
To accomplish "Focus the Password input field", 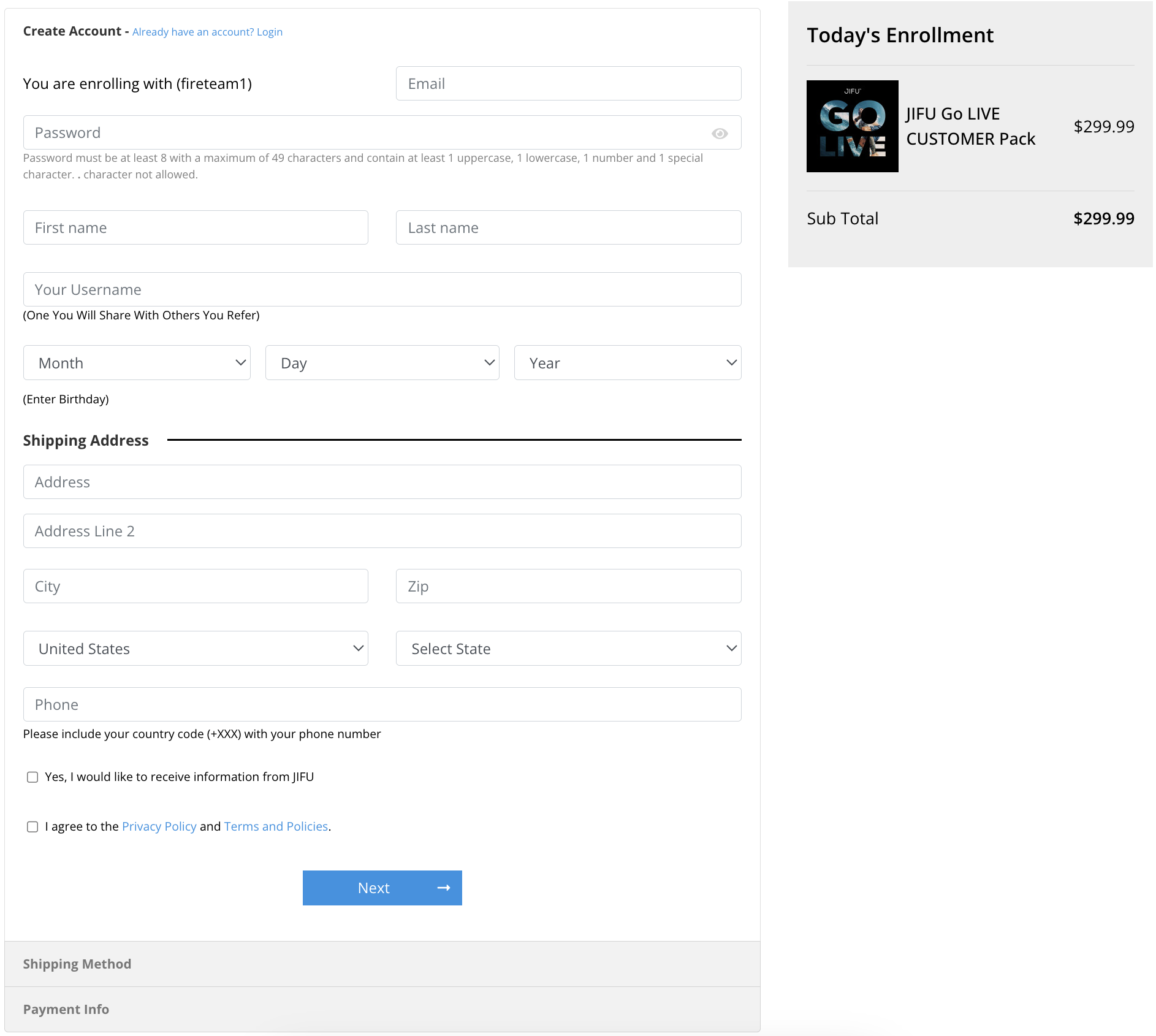I will point(382,132).
